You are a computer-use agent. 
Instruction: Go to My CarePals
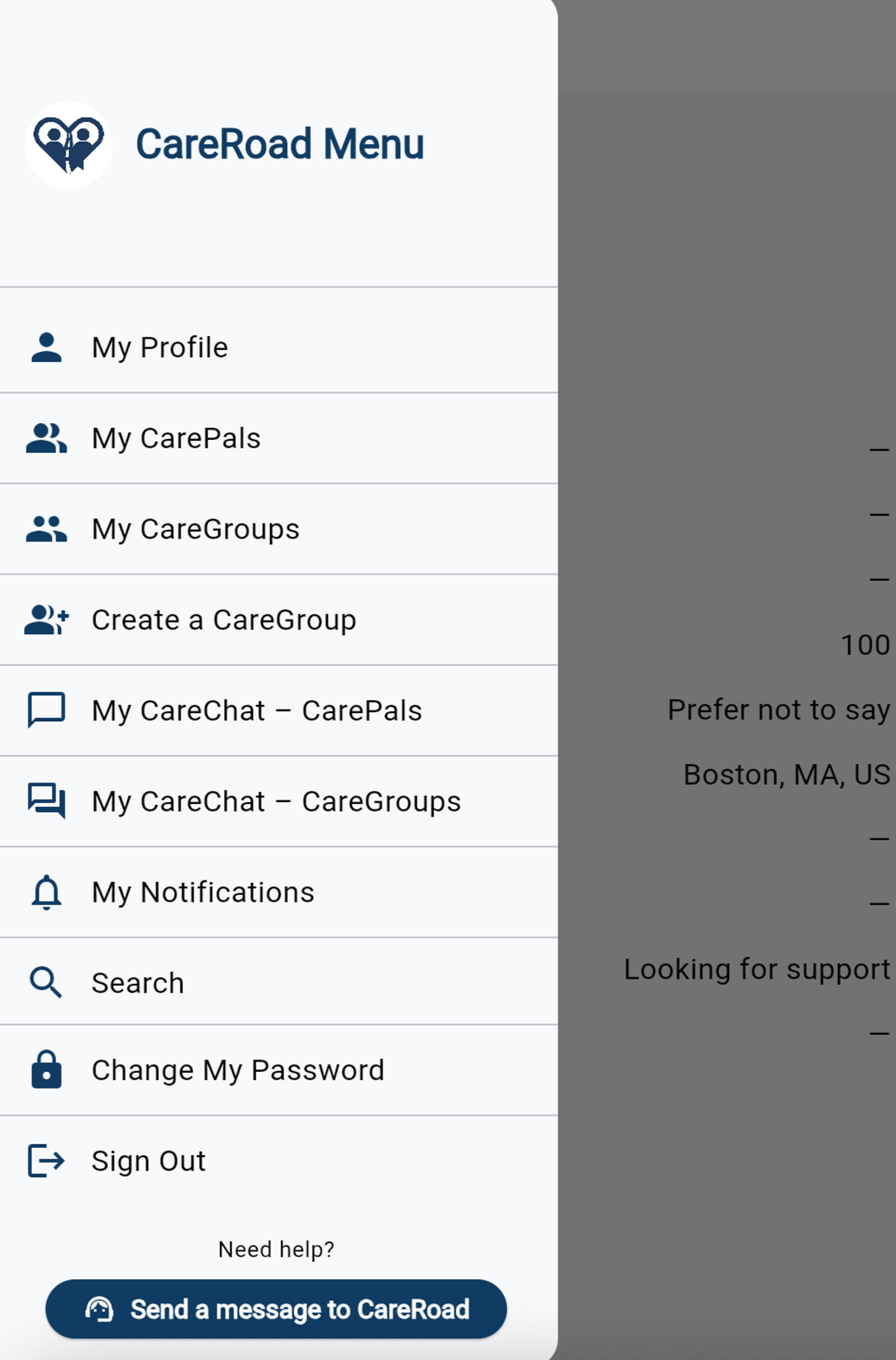coord(176,438)
